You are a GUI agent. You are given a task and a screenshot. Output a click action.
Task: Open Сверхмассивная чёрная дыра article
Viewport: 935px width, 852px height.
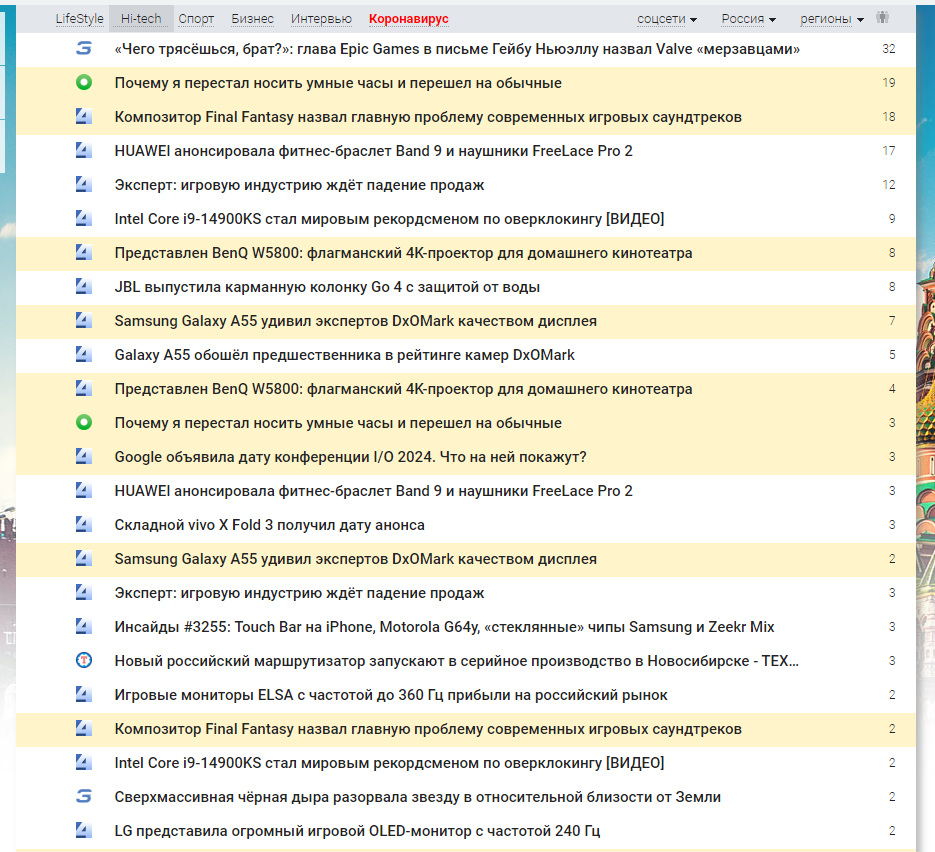pyautogui.click(x=417, y=797)
